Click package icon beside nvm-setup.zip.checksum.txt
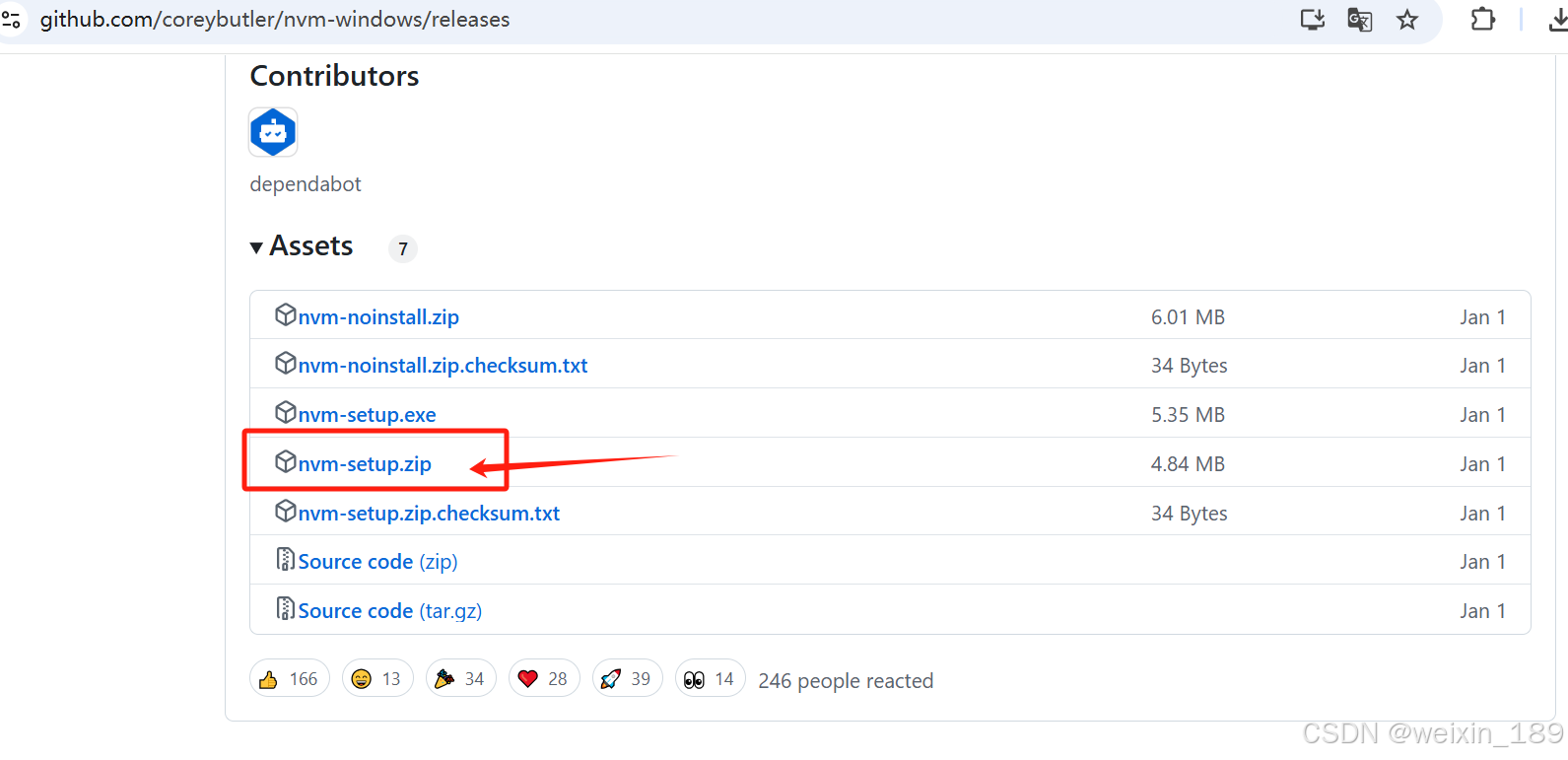The image size is (1568, 760). pyautogui.click(x=286, y=511)
